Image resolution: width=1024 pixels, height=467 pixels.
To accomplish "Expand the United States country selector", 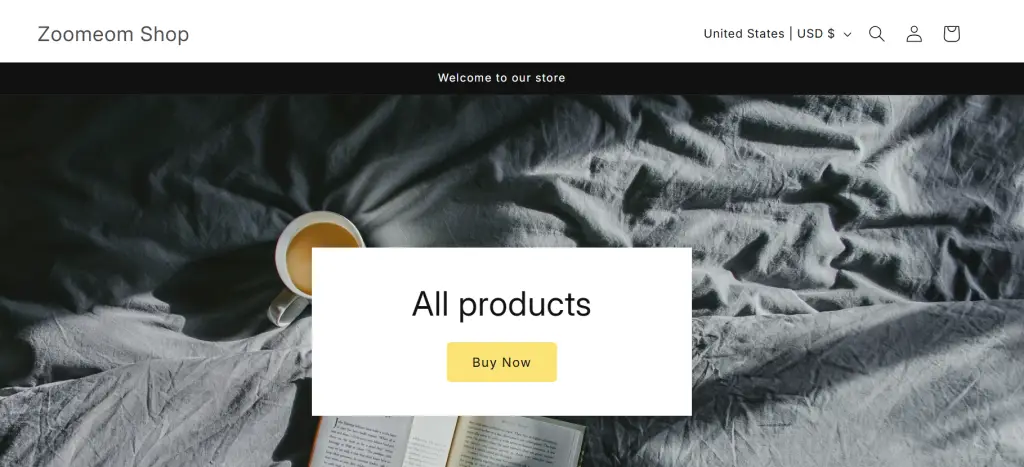I will coord(777,34).
